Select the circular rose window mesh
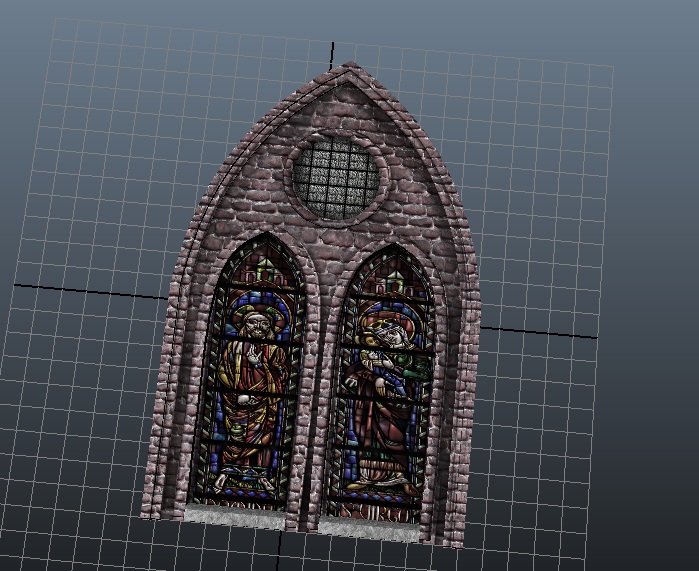The height and width of the screenshot is (571, 699). tap(336, 178)
